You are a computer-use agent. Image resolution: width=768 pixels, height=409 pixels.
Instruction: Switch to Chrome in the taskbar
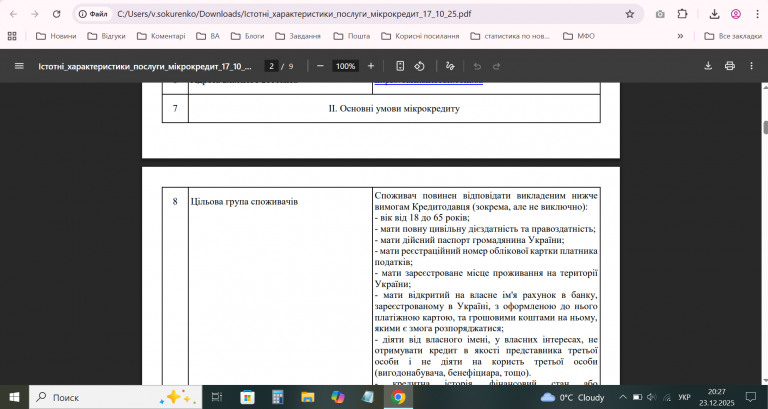(x=398, y=397)
